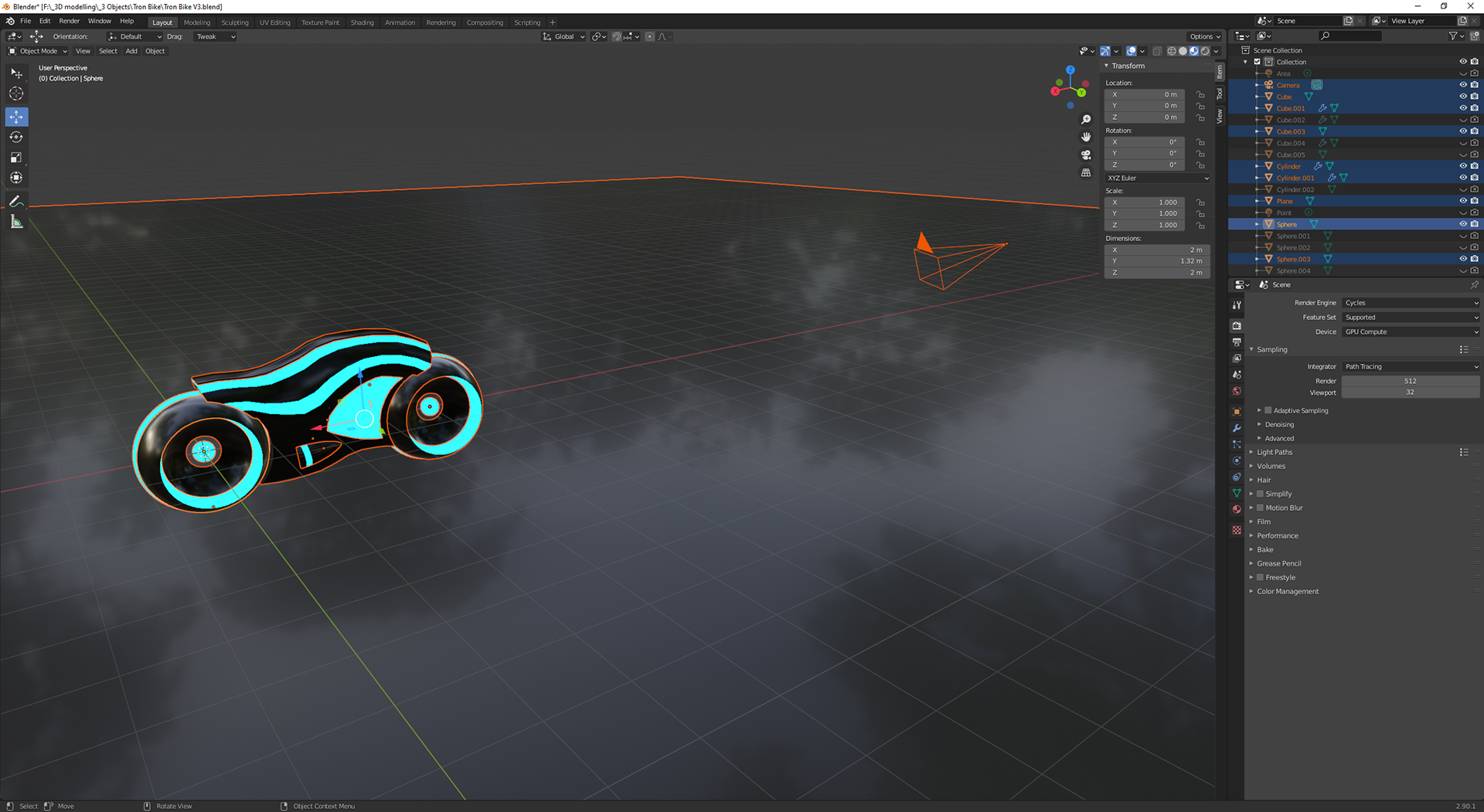Switch to solid viewport shading
Viewport: 1484px width, 812px height.
(1183, 51)
